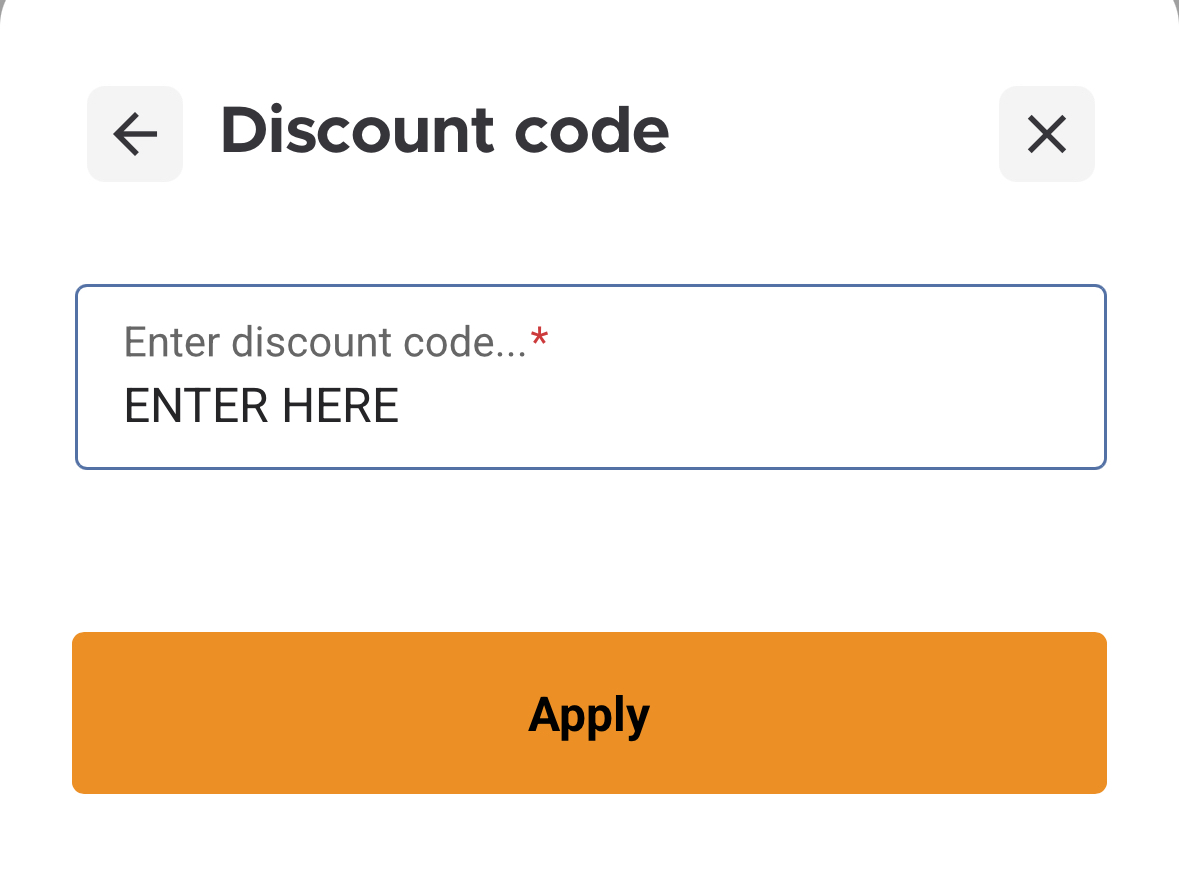
Task: Apply the entered discount code
Action: pyautogui.click(x=589, y=713)
